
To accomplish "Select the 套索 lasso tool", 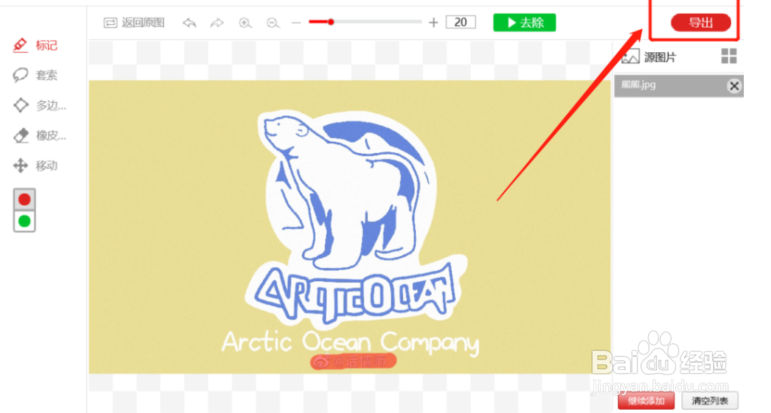I will pos(35,75).
